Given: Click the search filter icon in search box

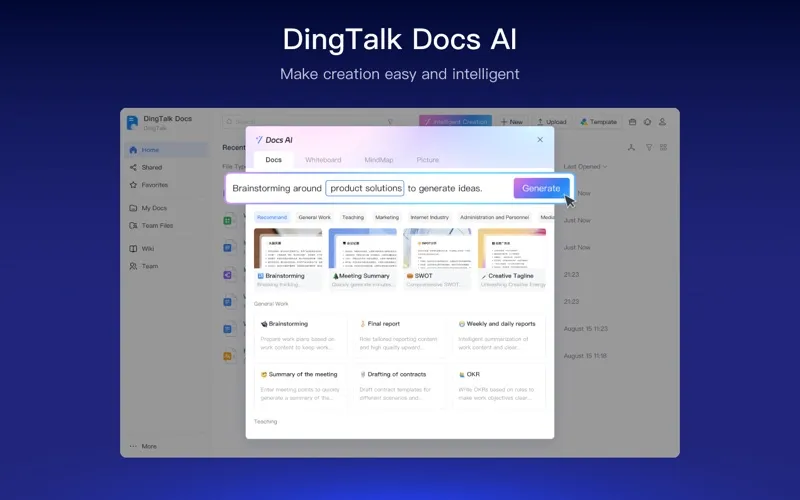Looking at the screenshot, I should [390, 122].
